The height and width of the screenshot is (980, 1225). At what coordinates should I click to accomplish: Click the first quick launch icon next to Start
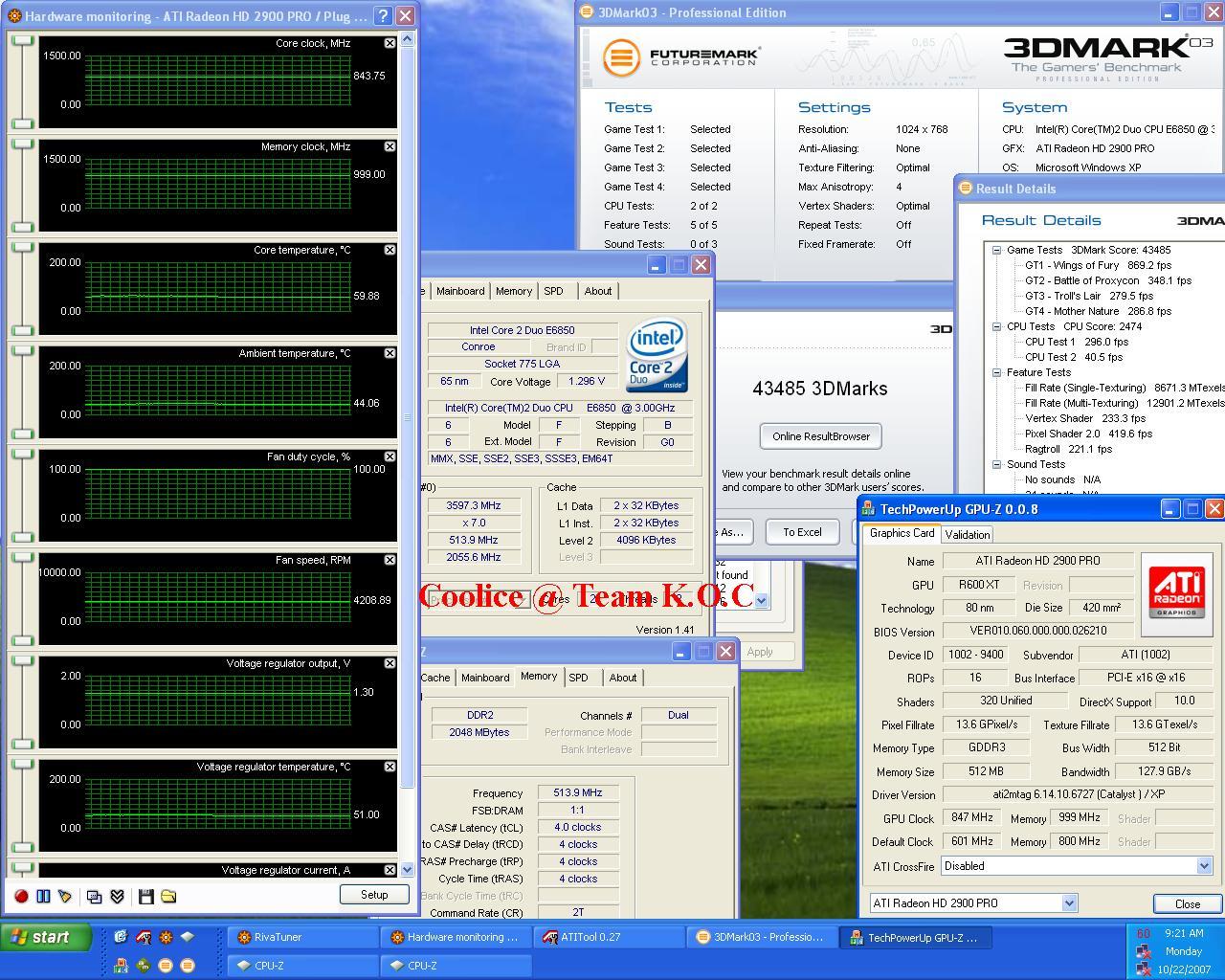tap(121, 937)
